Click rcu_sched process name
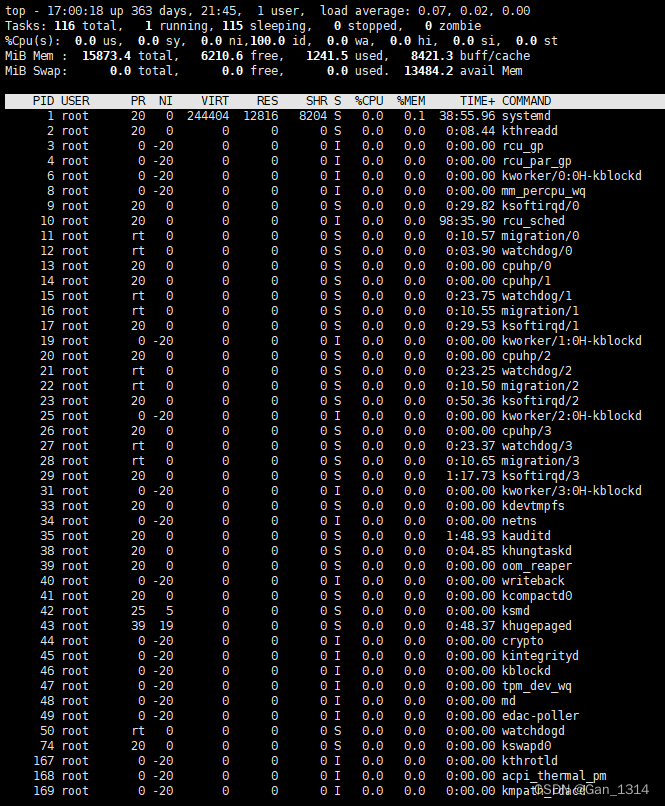665x806 pixels. (533, 221)
